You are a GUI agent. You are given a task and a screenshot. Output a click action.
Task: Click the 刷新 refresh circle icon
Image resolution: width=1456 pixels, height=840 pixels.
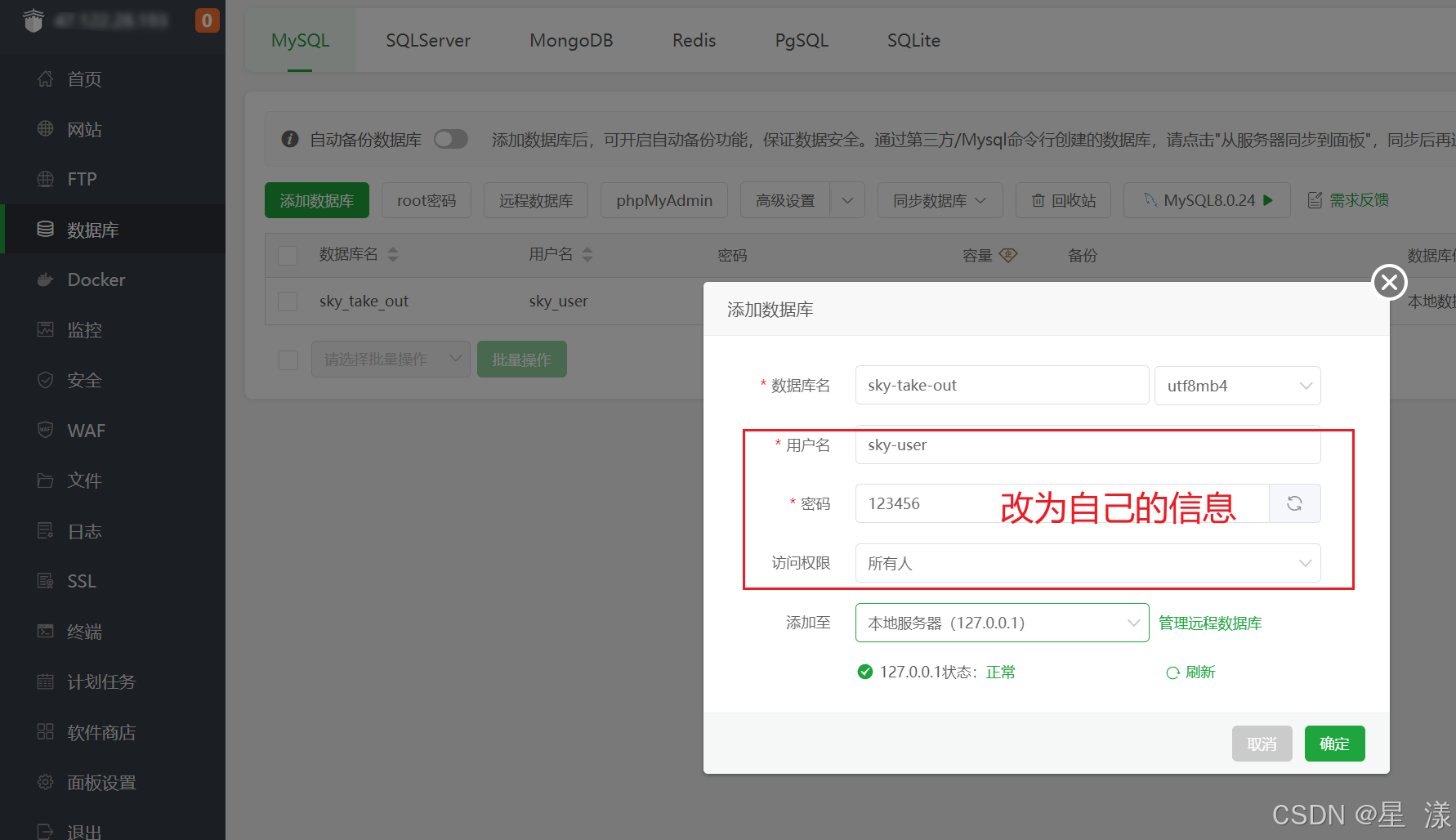click(1172, 672)
